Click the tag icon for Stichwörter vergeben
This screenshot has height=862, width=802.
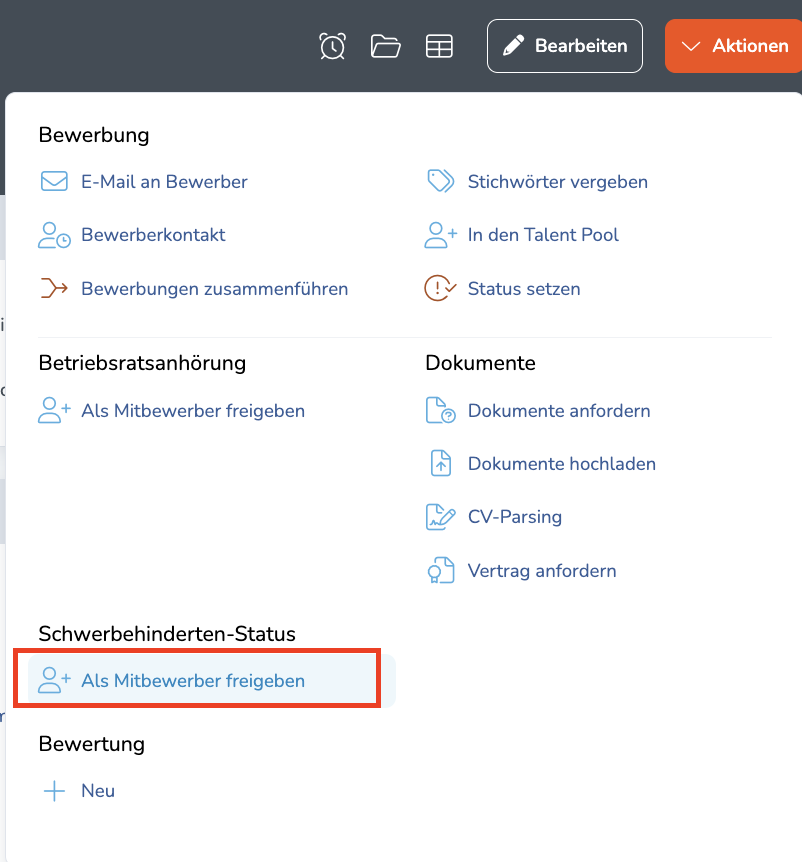441,181
